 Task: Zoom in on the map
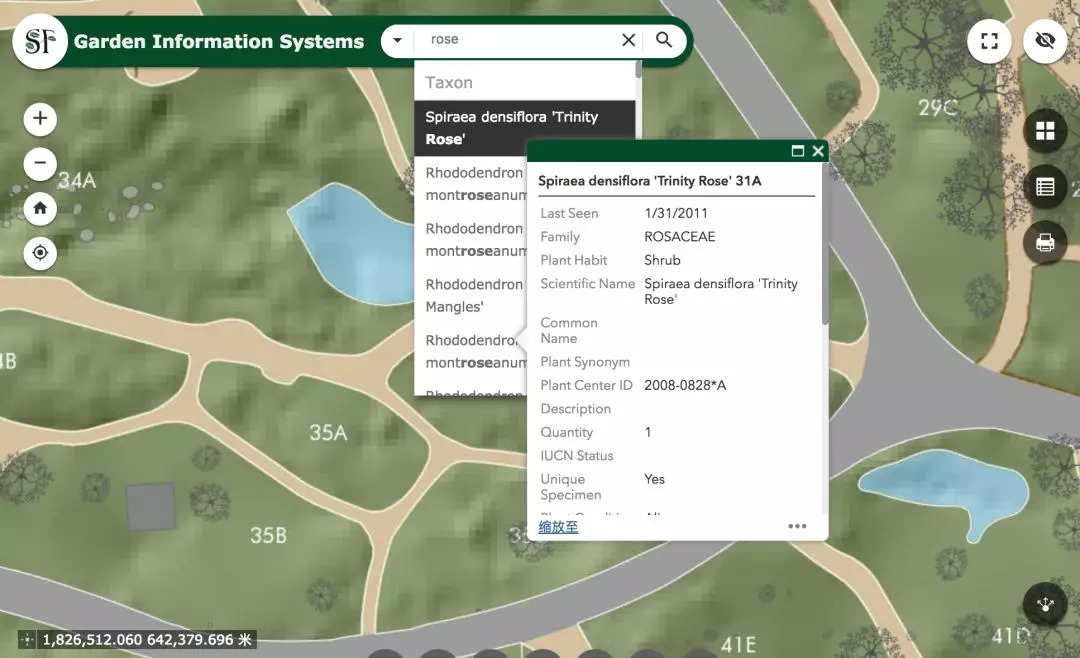point(40,119)
